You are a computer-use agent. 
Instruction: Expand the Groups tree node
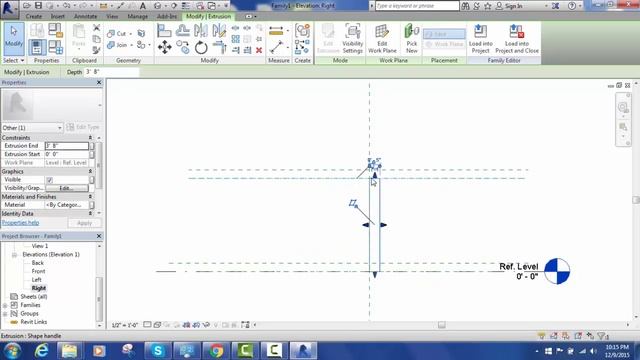tap(5, 314)
